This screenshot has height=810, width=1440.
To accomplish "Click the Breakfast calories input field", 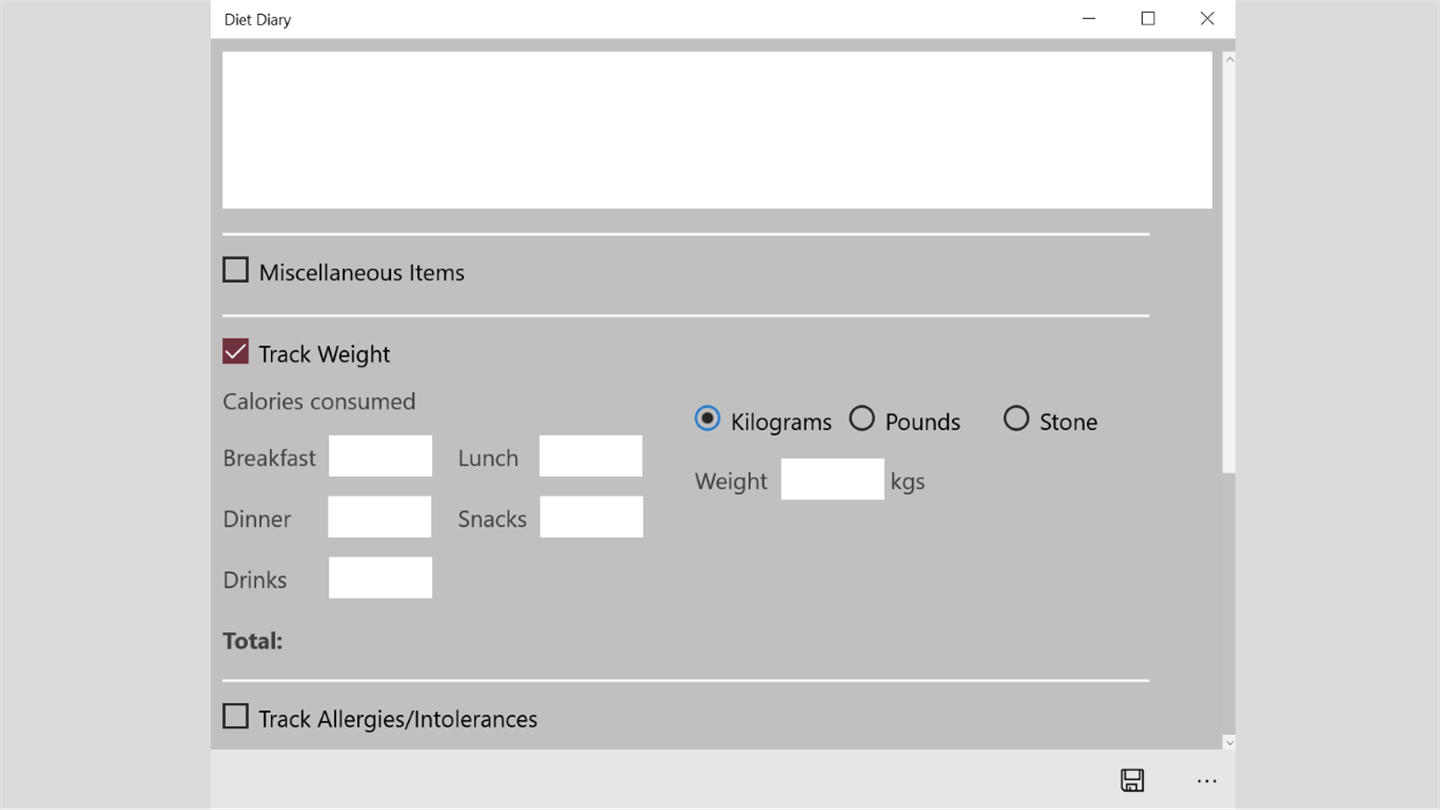I will (x=380, y=456).
